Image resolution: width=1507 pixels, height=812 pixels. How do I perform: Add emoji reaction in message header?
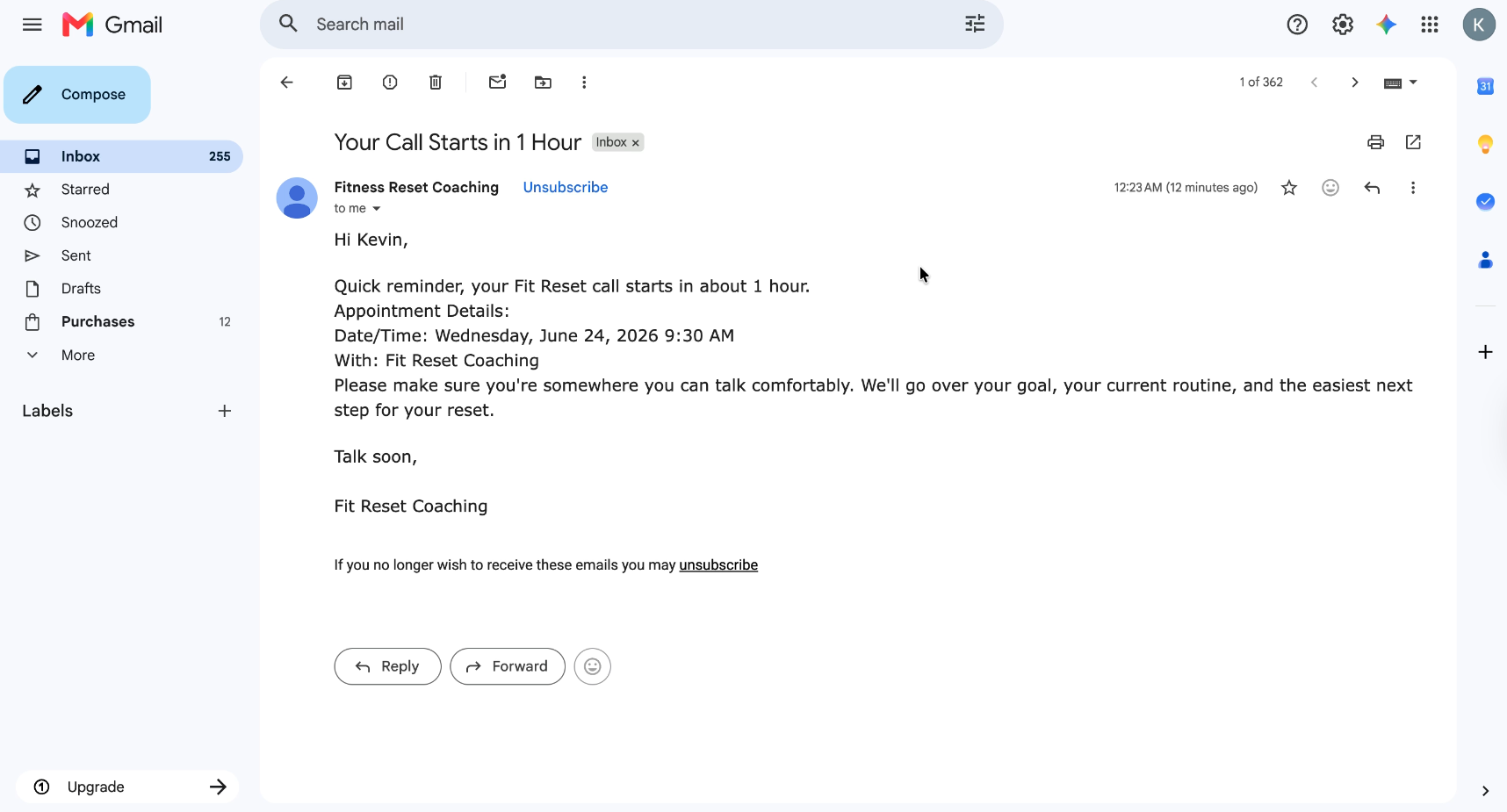coord(1330,188)
